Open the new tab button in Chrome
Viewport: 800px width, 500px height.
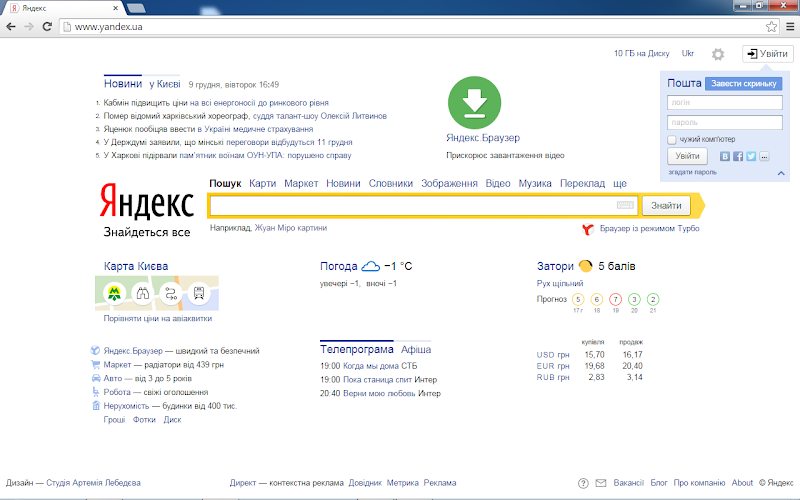(x=136, y=8)
